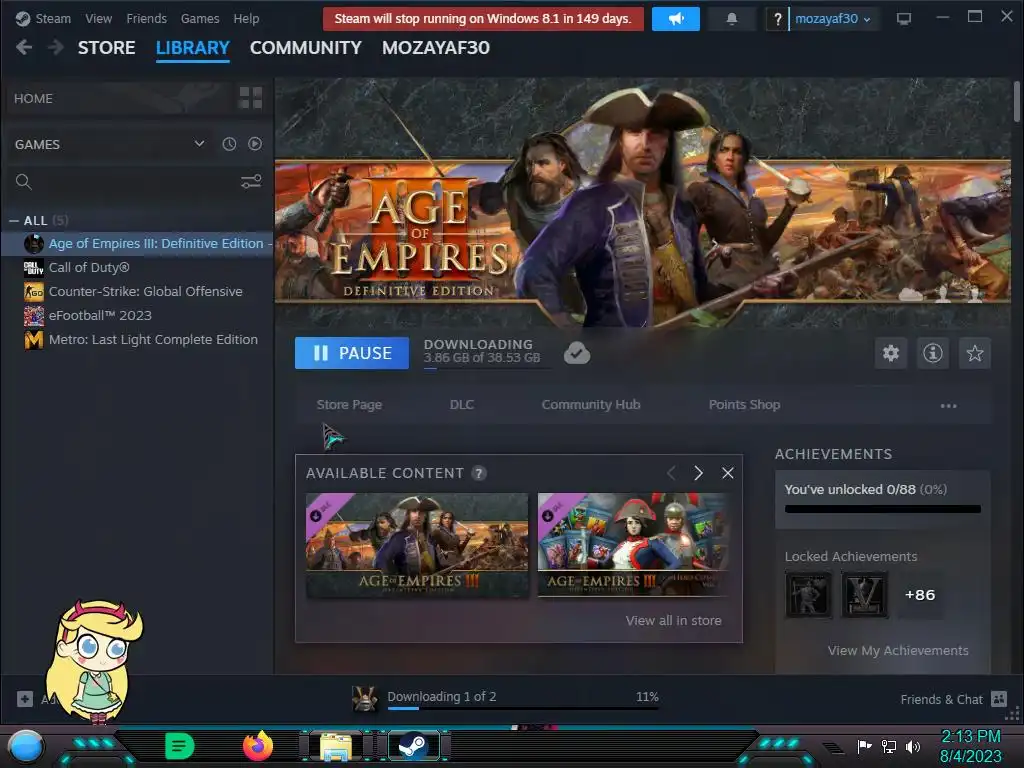1024x768 pixels.
Task: Click the footer download progress bar
Action: pyautogui.click(x=523, y=708)
